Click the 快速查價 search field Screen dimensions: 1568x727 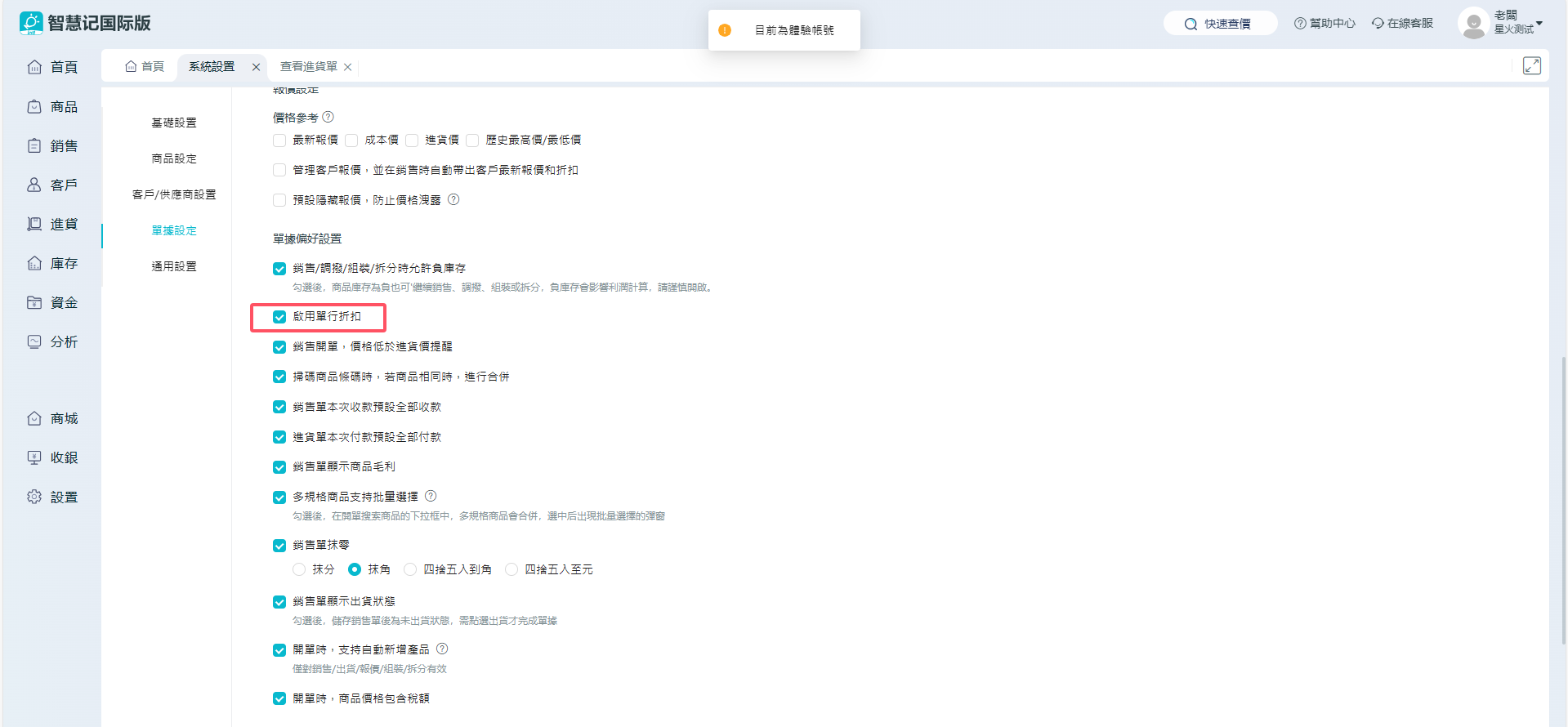coord(1221,24)
